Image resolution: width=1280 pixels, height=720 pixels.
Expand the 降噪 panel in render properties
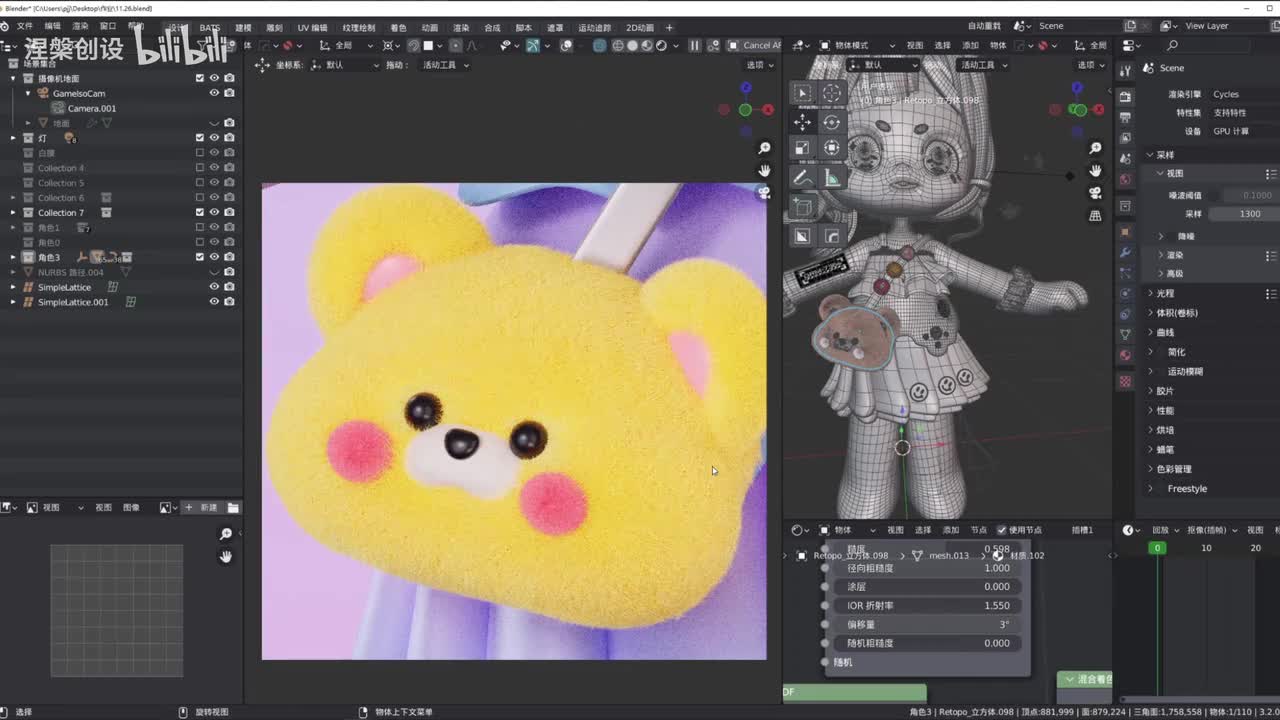pos(1162,236)
